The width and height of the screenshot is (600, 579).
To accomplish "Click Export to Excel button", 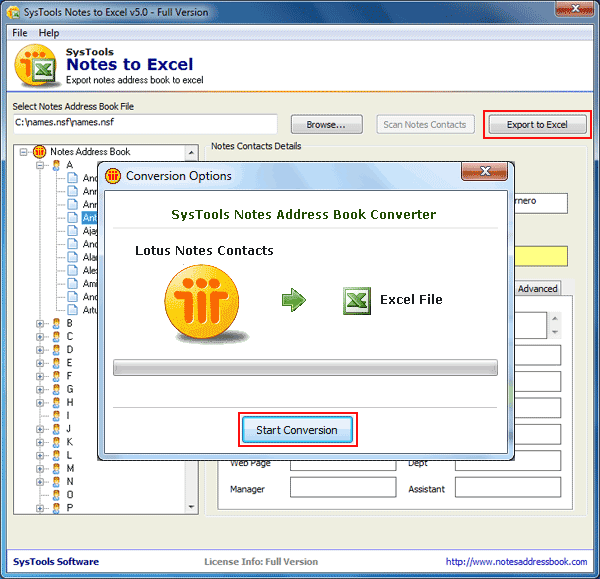I will pyautogui.click(x=537, y=124).
